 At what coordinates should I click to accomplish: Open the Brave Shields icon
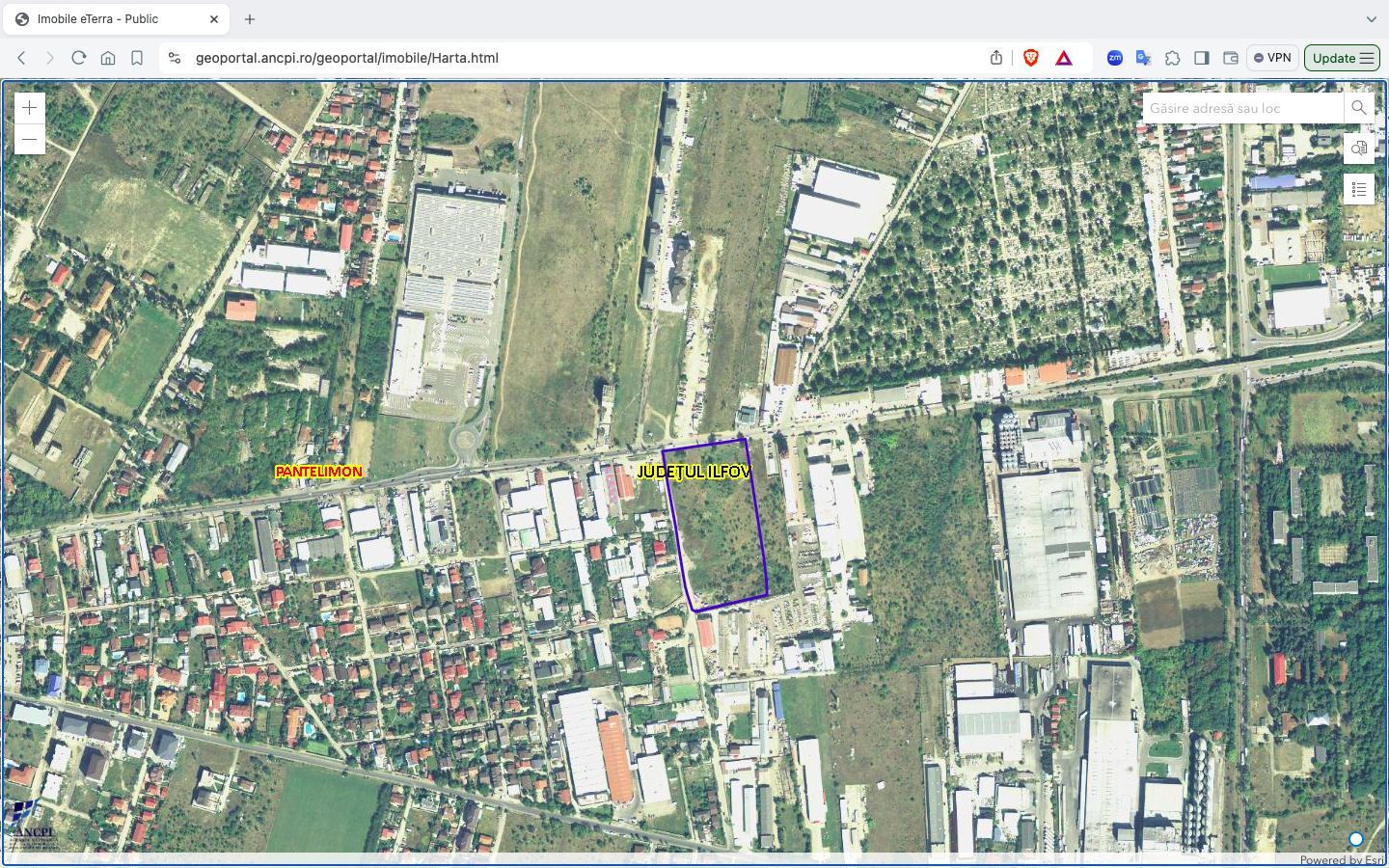[1030, 58]
